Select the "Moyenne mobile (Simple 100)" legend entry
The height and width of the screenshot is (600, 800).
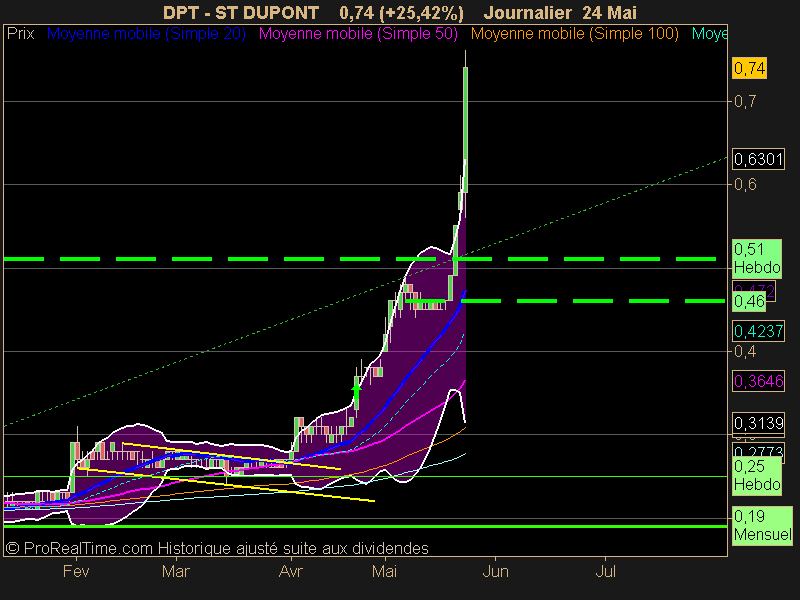click(575, 34)
